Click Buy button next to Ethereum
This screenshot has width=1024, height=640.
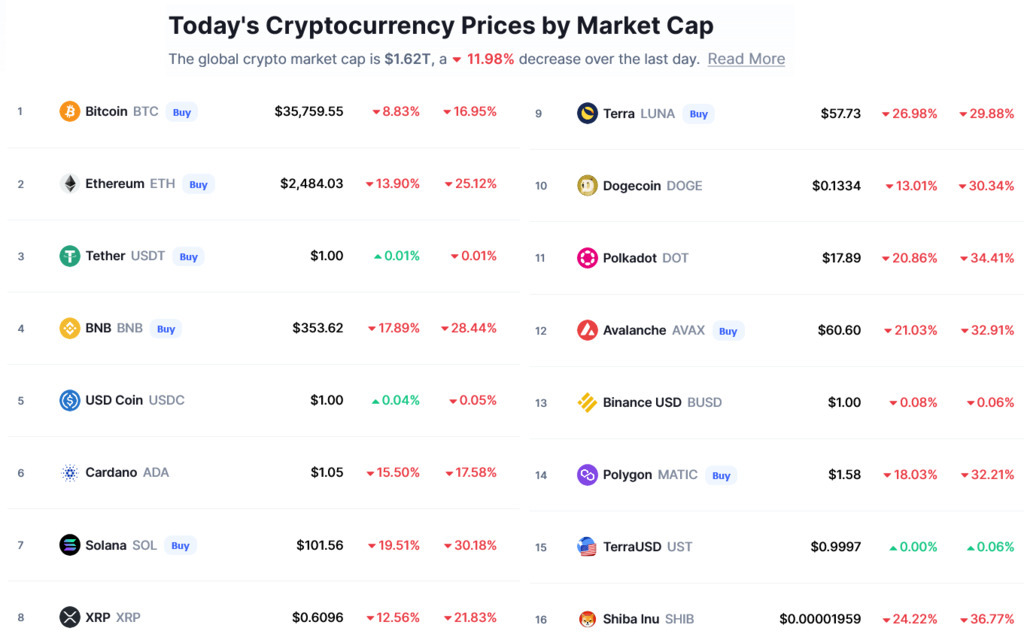pos(199,185)
